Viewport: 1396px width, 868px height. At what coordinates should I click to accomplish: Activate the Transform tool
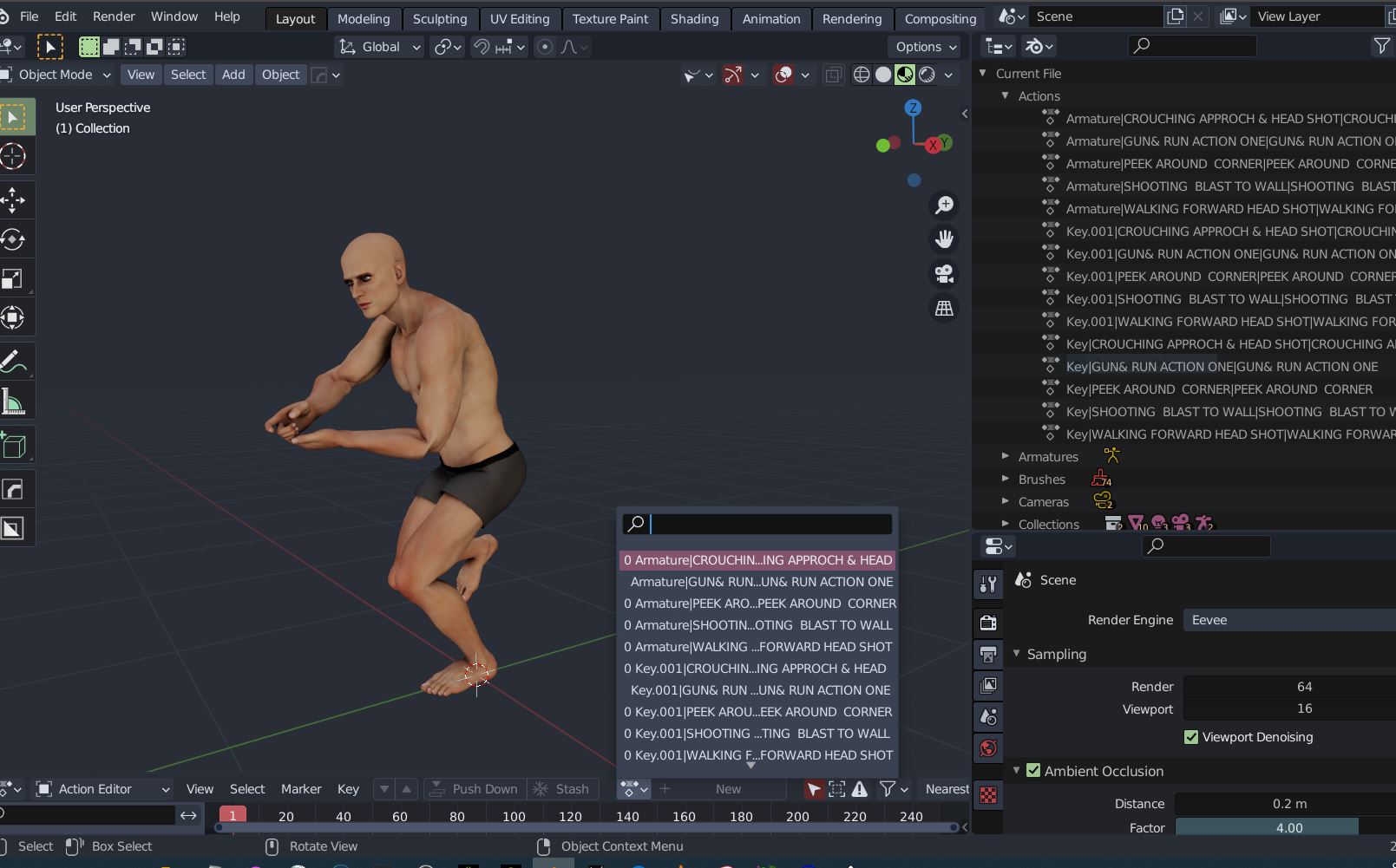(x=14, y=317)
